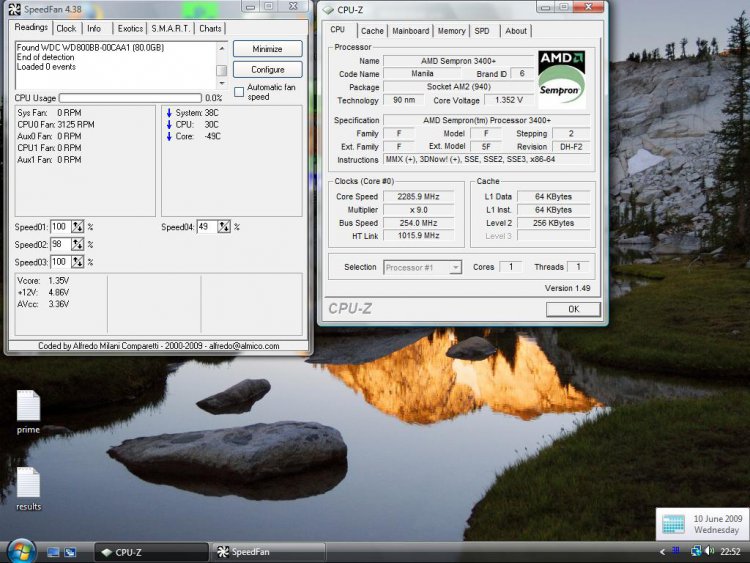Image resolution: width=750 pixels, height=563 pixels.
Task: Open CPU-Z Cache tab
Action: 372,31
